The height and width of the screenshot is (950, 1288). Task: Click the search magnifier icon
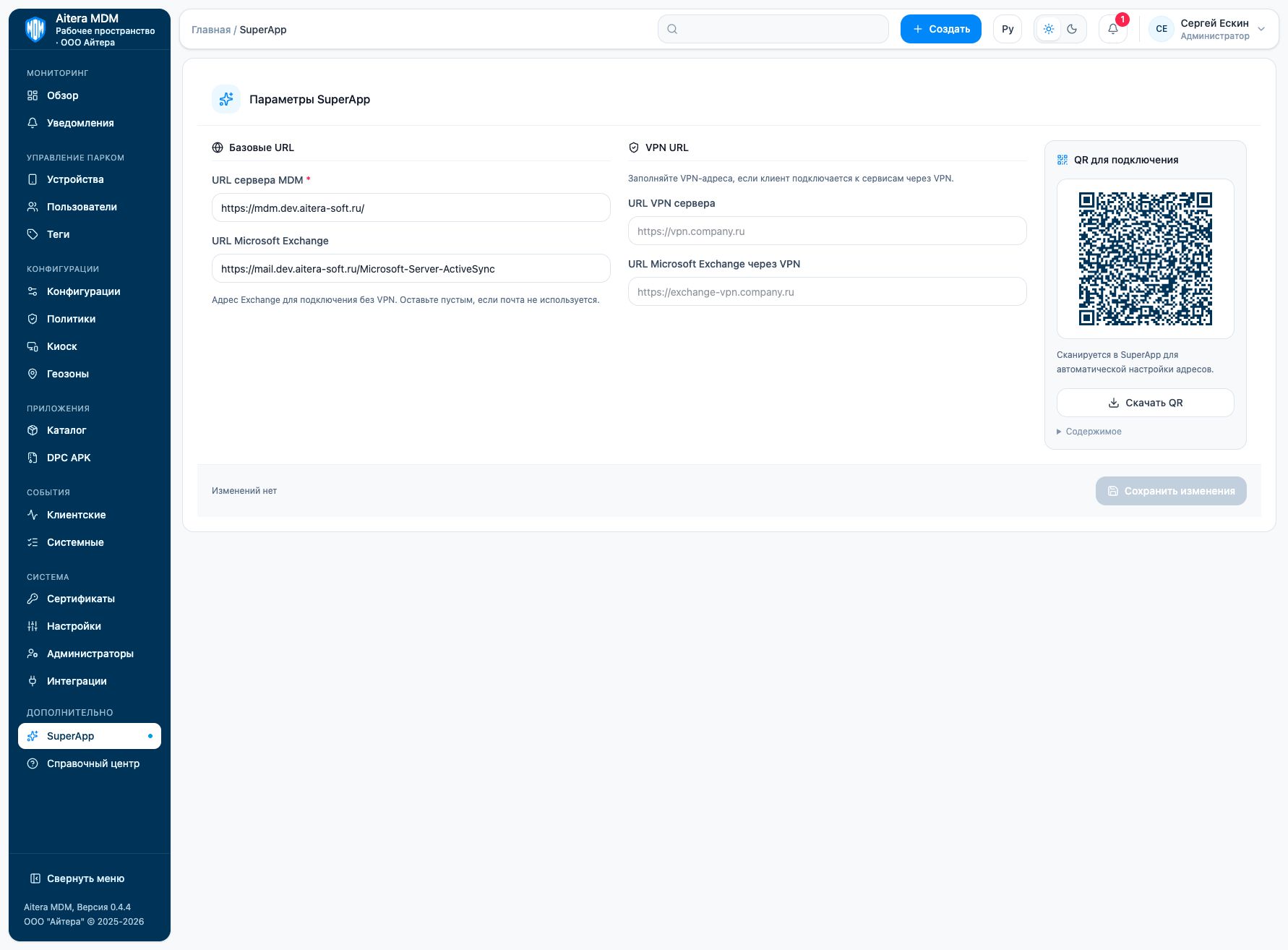[x=672, y=29]
